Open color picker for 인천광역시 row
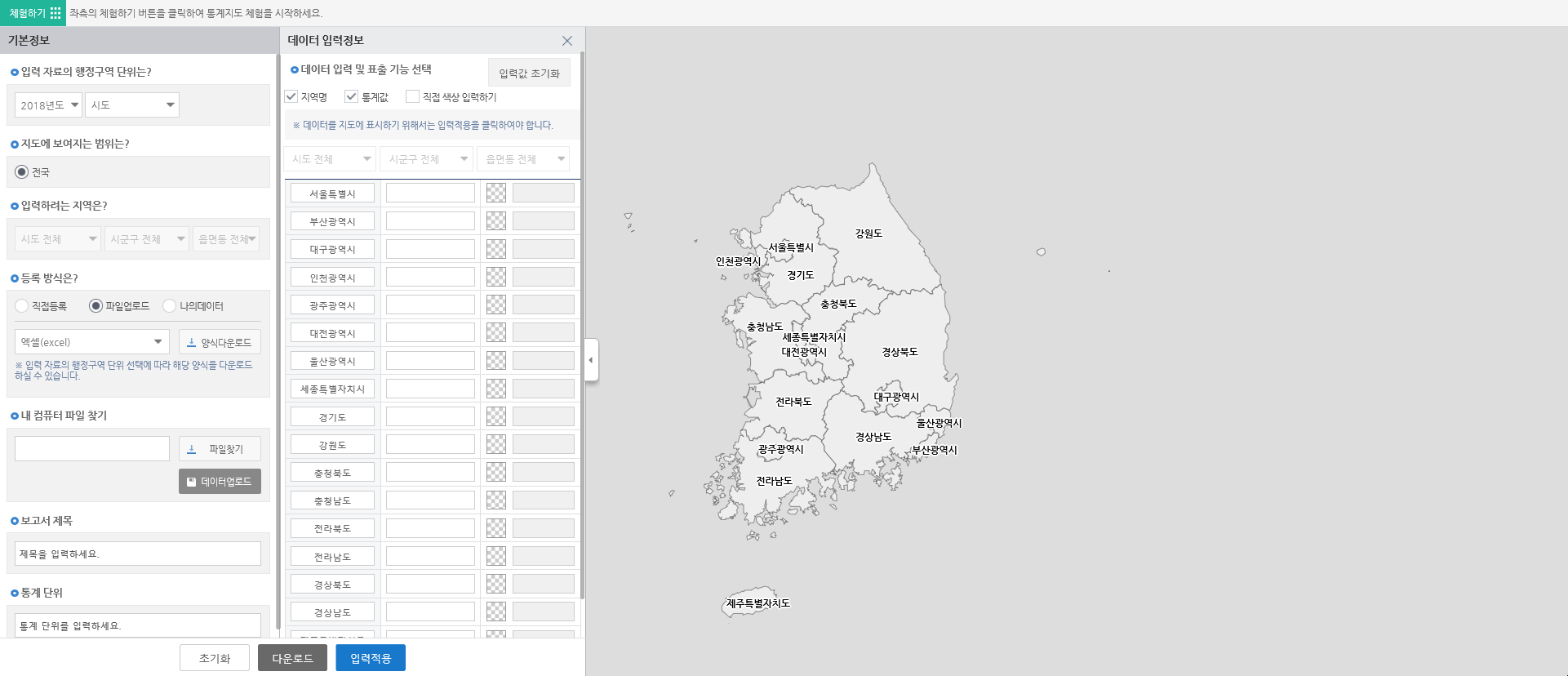 (496, 277)
